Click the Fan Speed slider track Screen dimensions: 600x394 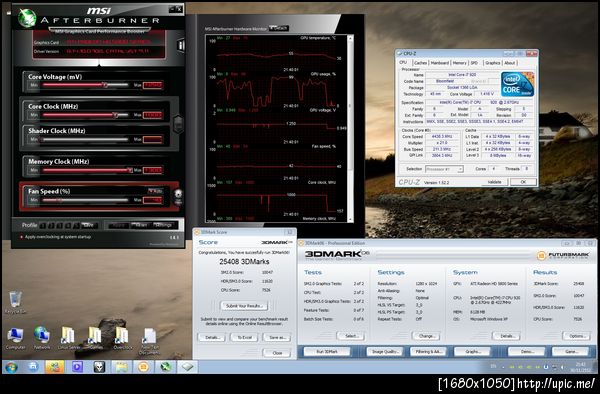pyautogui.click(x=85, y=200)
